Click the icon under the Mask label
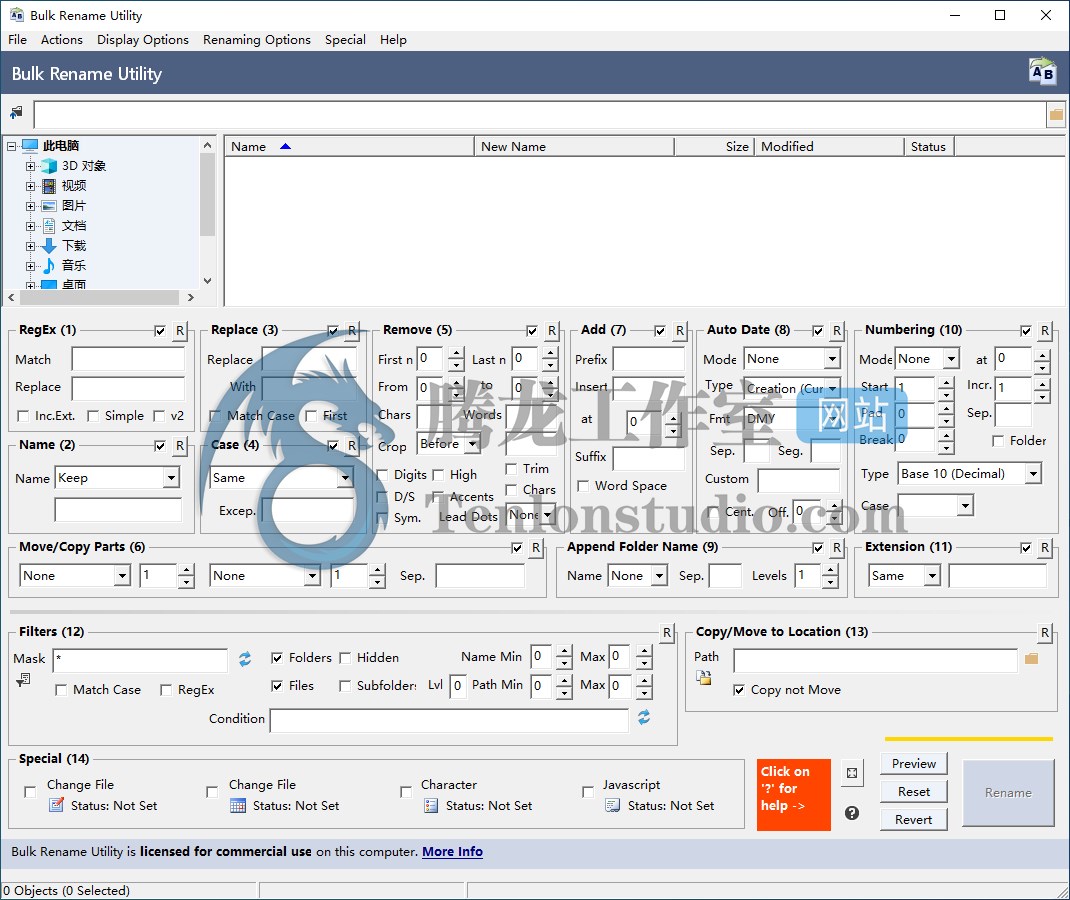The width and height of the screenshot is (1070, 900). pos(23,680)
